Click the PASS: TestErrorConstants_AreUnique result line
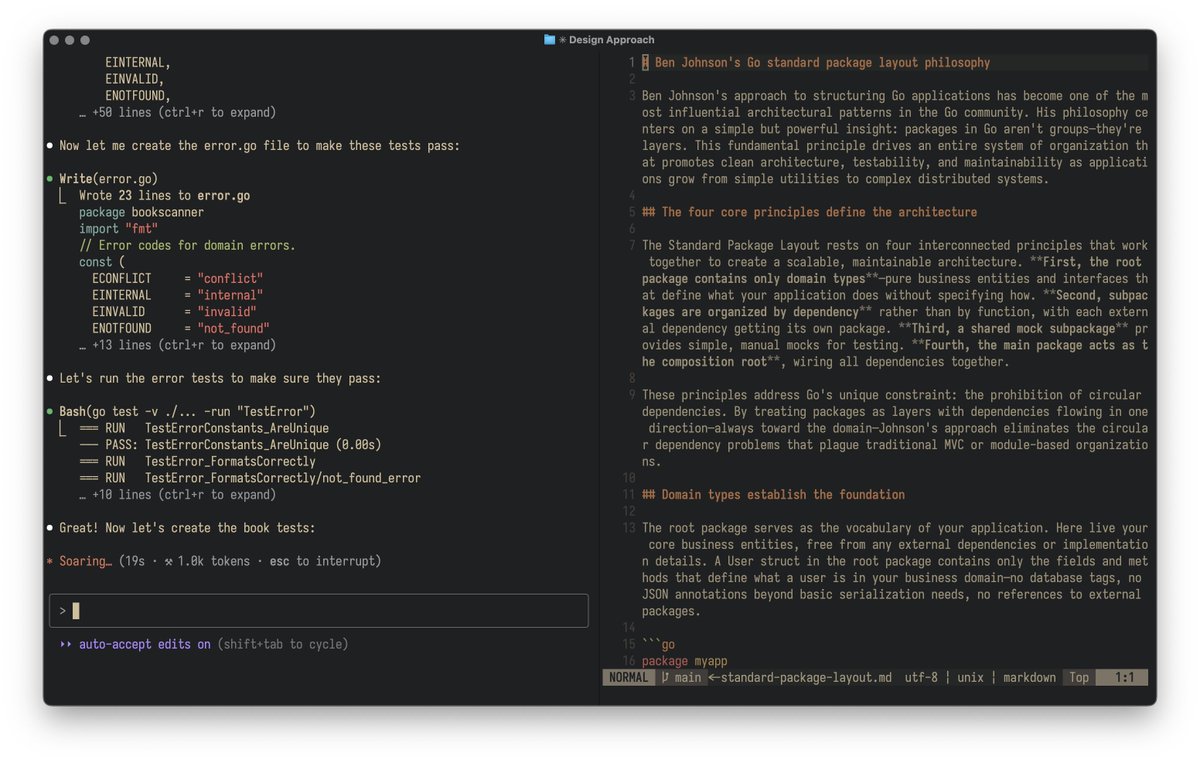 (230, 445)
